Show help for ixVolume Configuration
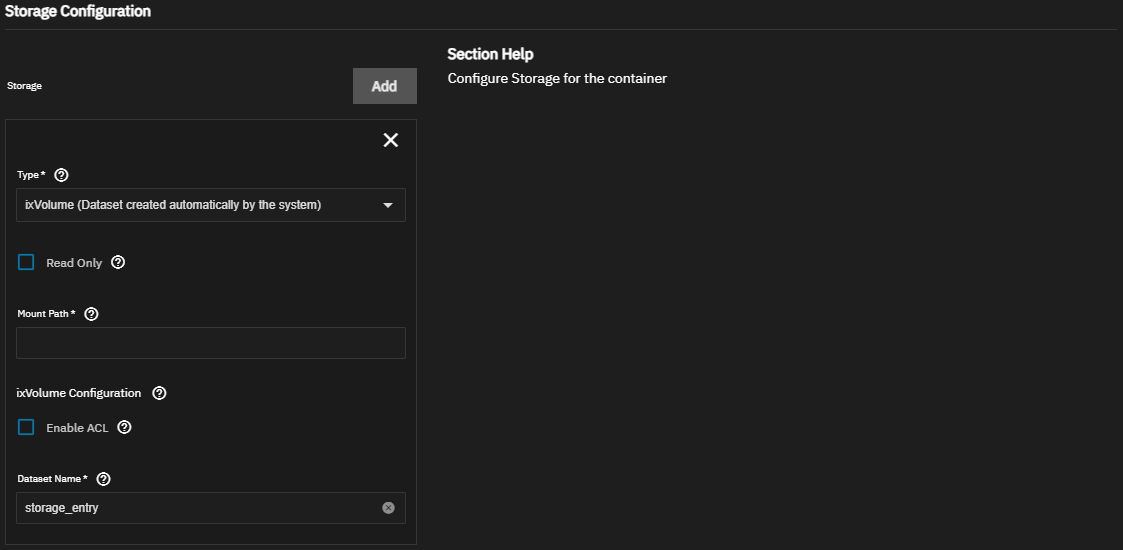The width and height of the screenshot is (1123, 550). tap(159, 393)
